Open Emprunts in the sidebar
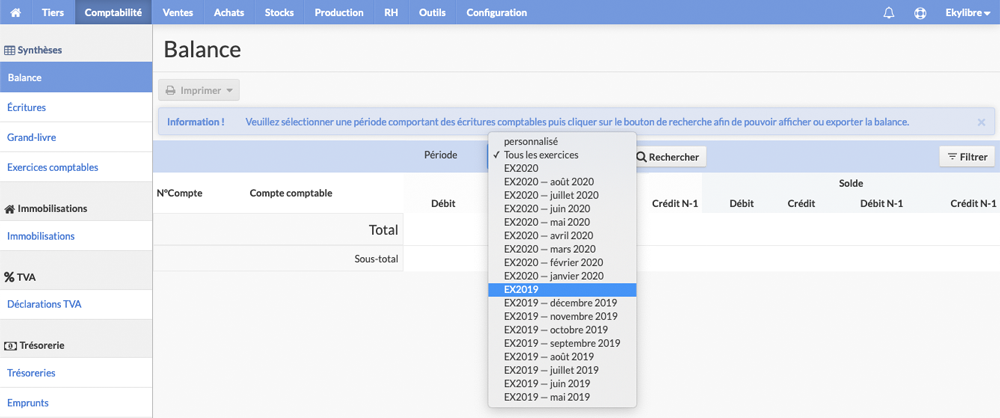The image size is (1000, 418). [76, 403]
